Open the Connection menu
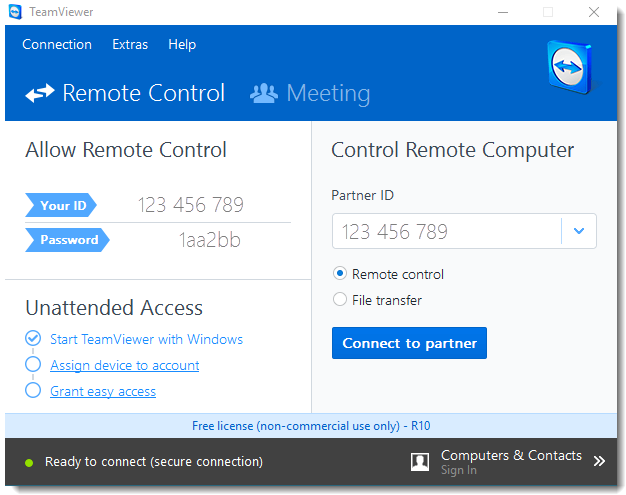The width and height of the screenshot is (626, 495). coord(57,45)
